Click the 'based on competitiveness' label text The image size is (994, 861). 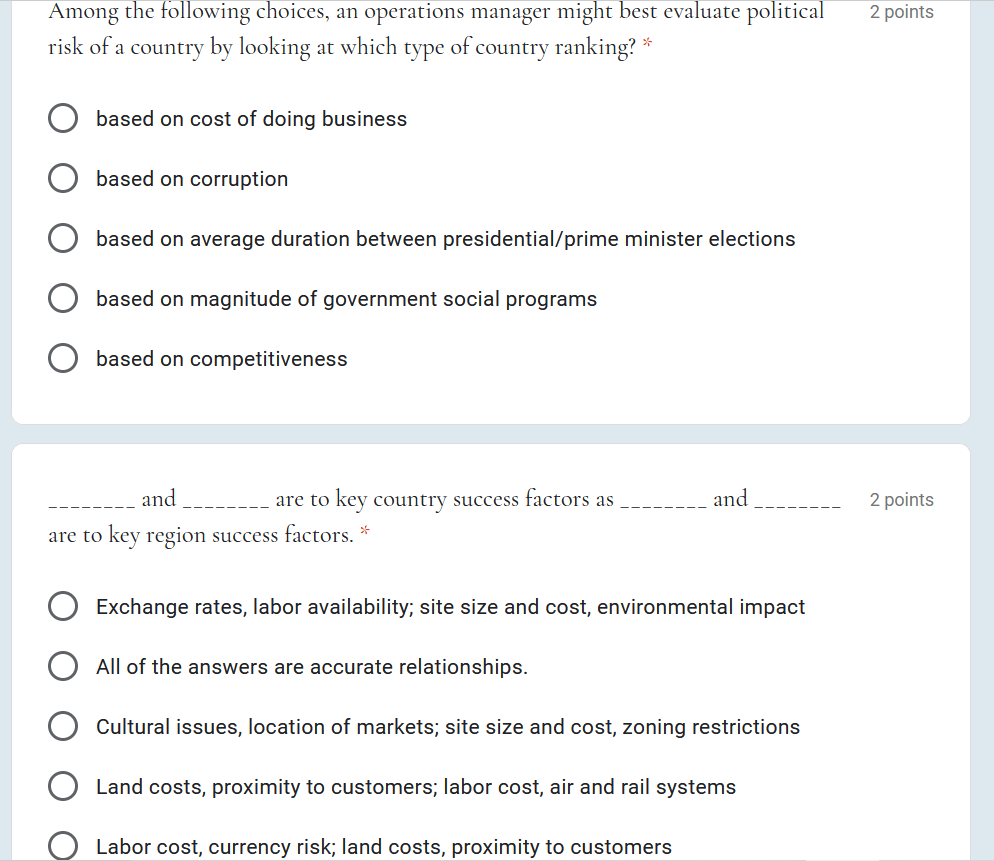pos(222,359)
